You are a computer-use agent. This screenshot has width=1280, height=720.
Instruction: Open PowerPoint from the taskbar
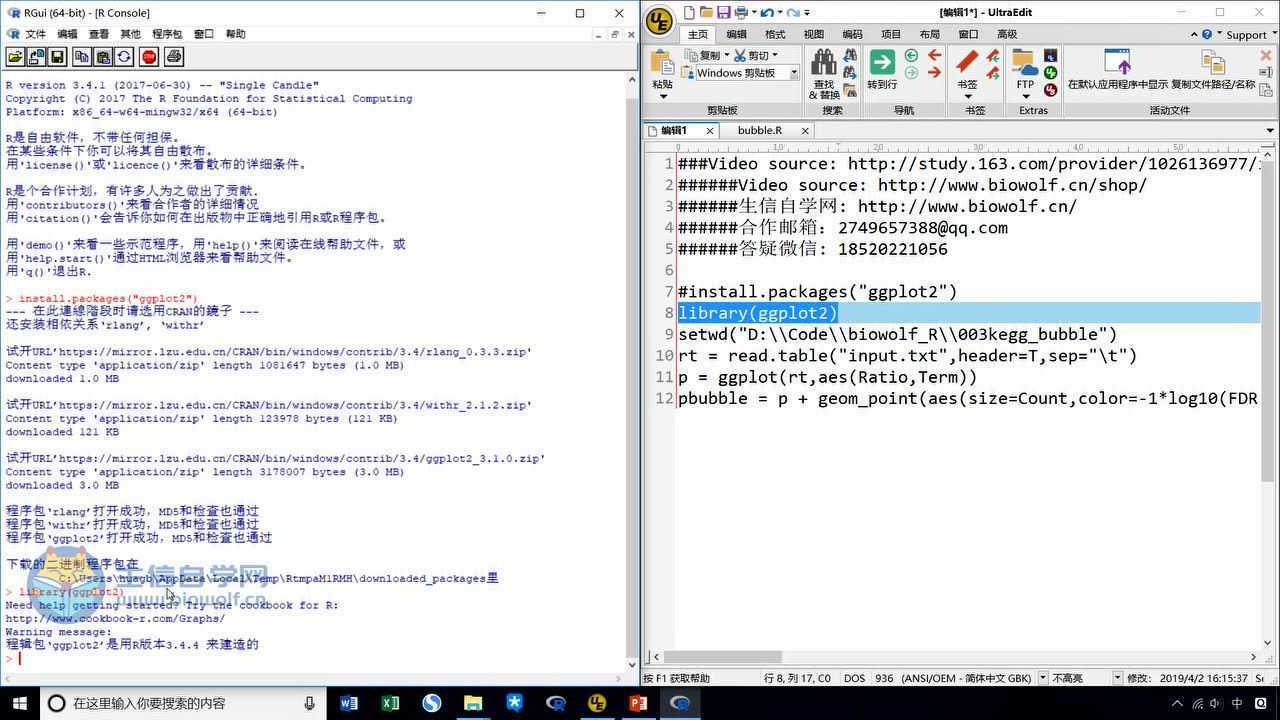[637, 703]
